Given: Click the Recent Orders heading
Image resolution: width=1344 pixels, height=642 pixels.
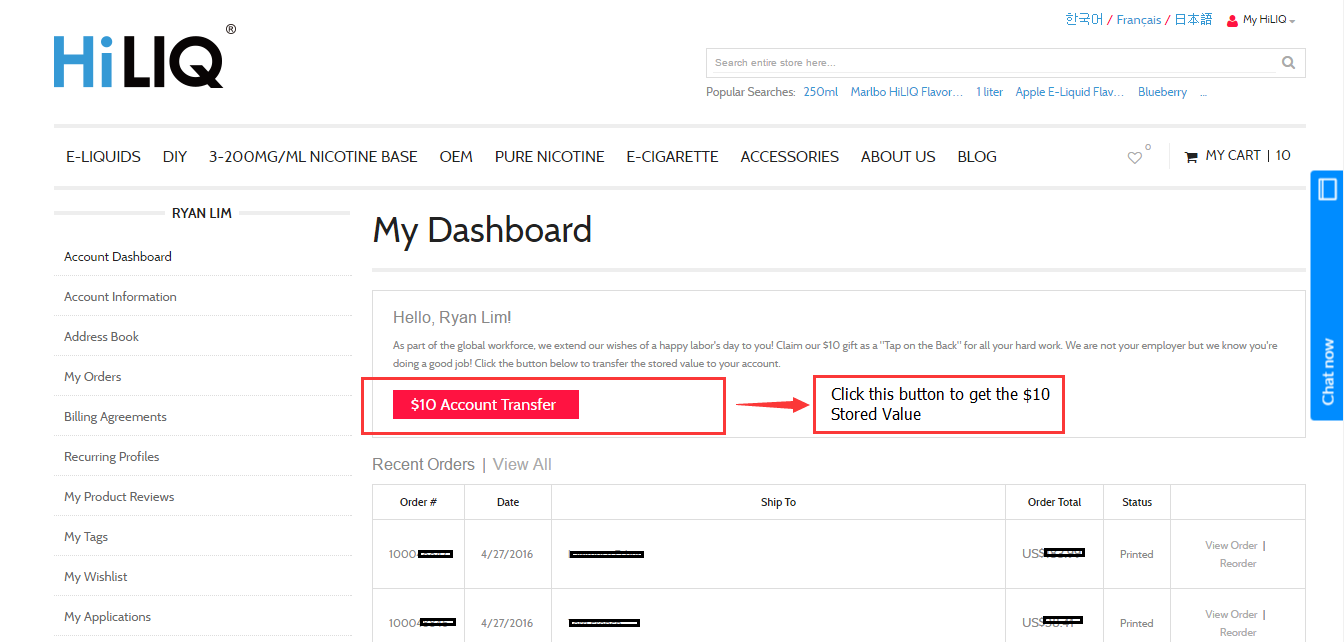Looking at the screenshot, I should (423, 465).
